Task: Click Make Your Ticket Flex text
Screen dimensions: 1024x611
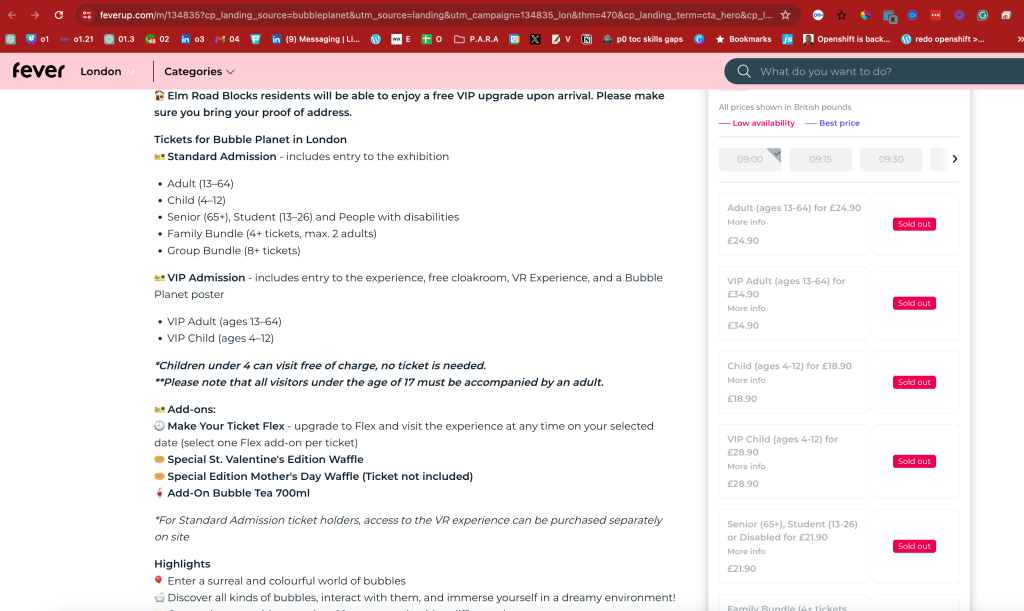Action: pos(226,426)
